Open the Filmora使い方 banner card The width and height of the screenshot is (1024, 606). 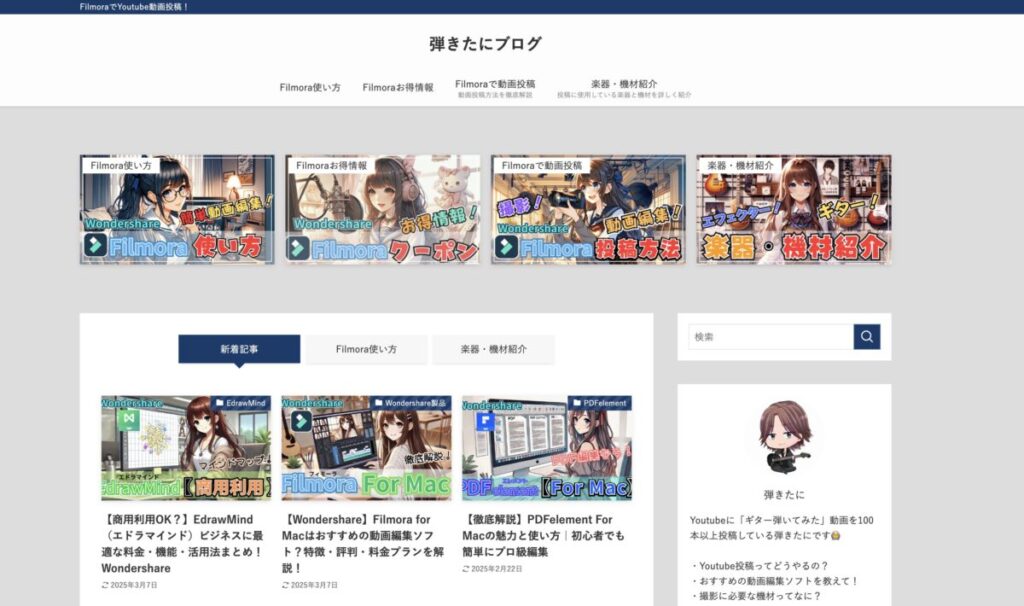[x=177, y=210]
